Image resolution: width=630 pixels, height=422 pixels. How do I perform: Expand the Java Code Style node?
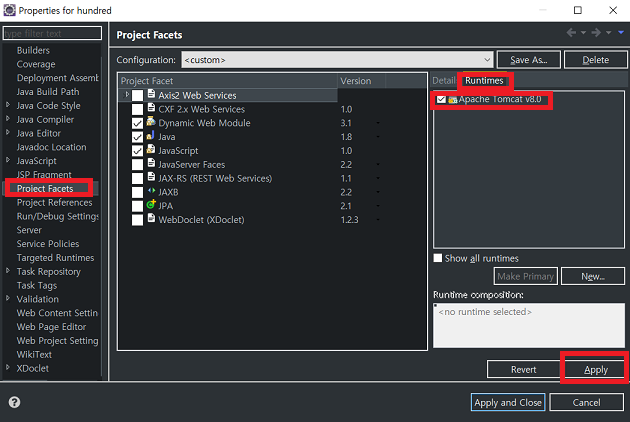click(x=8, y=105)
